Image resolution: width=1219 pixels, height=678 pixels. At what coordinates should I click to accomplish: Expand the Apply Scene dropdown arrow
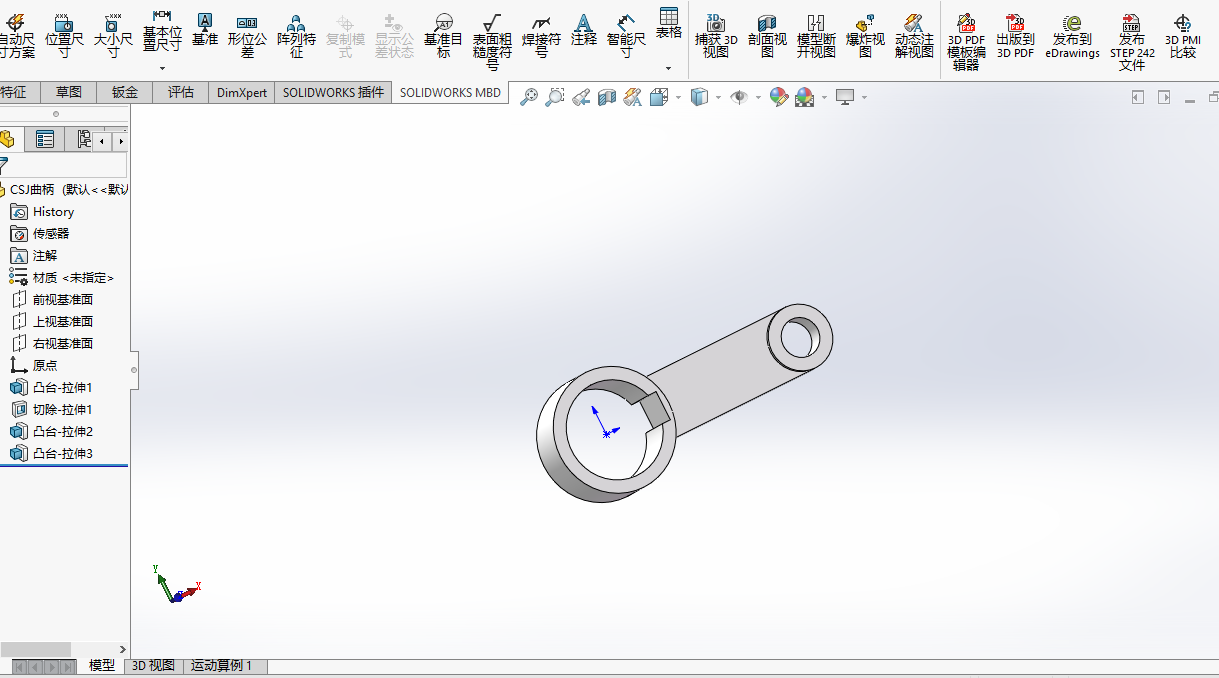pyautogui.click(x=824, y=98)
